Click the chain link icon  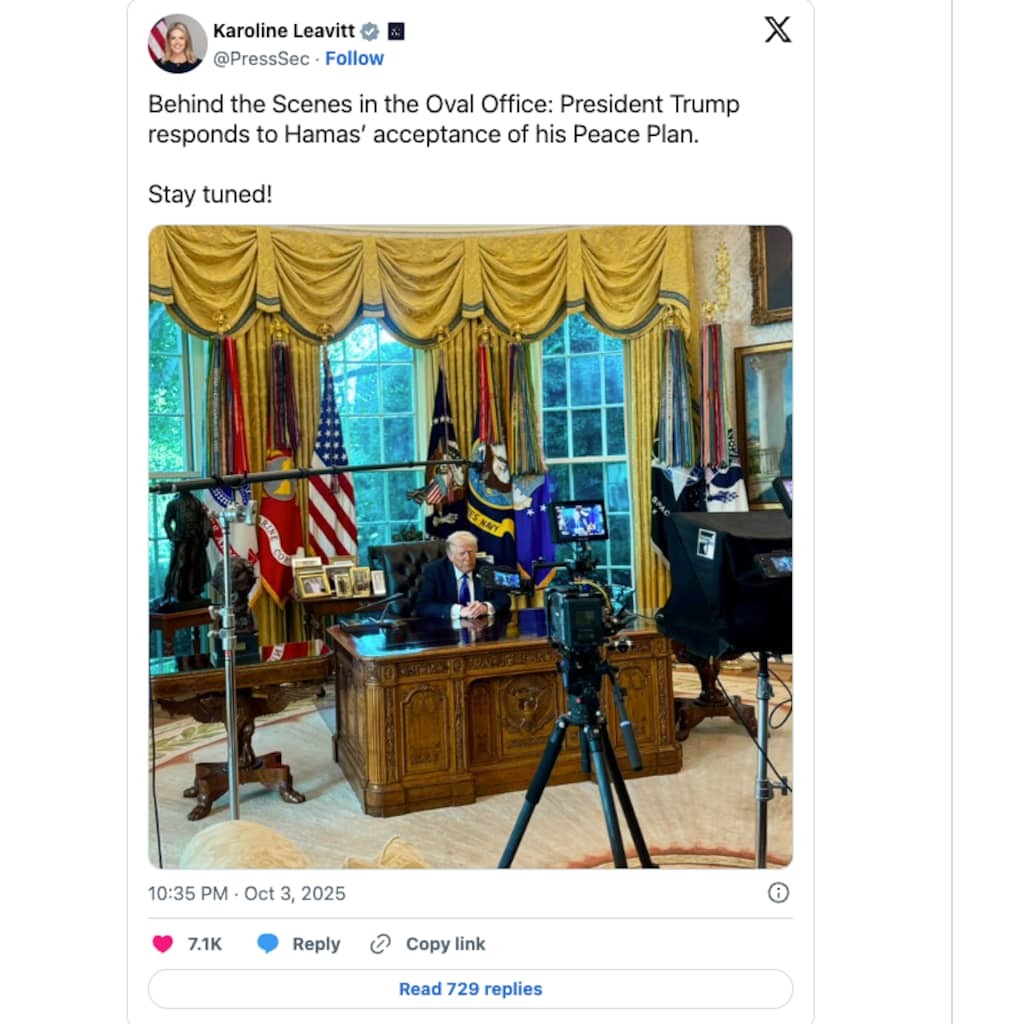click(x=380, y=944)
